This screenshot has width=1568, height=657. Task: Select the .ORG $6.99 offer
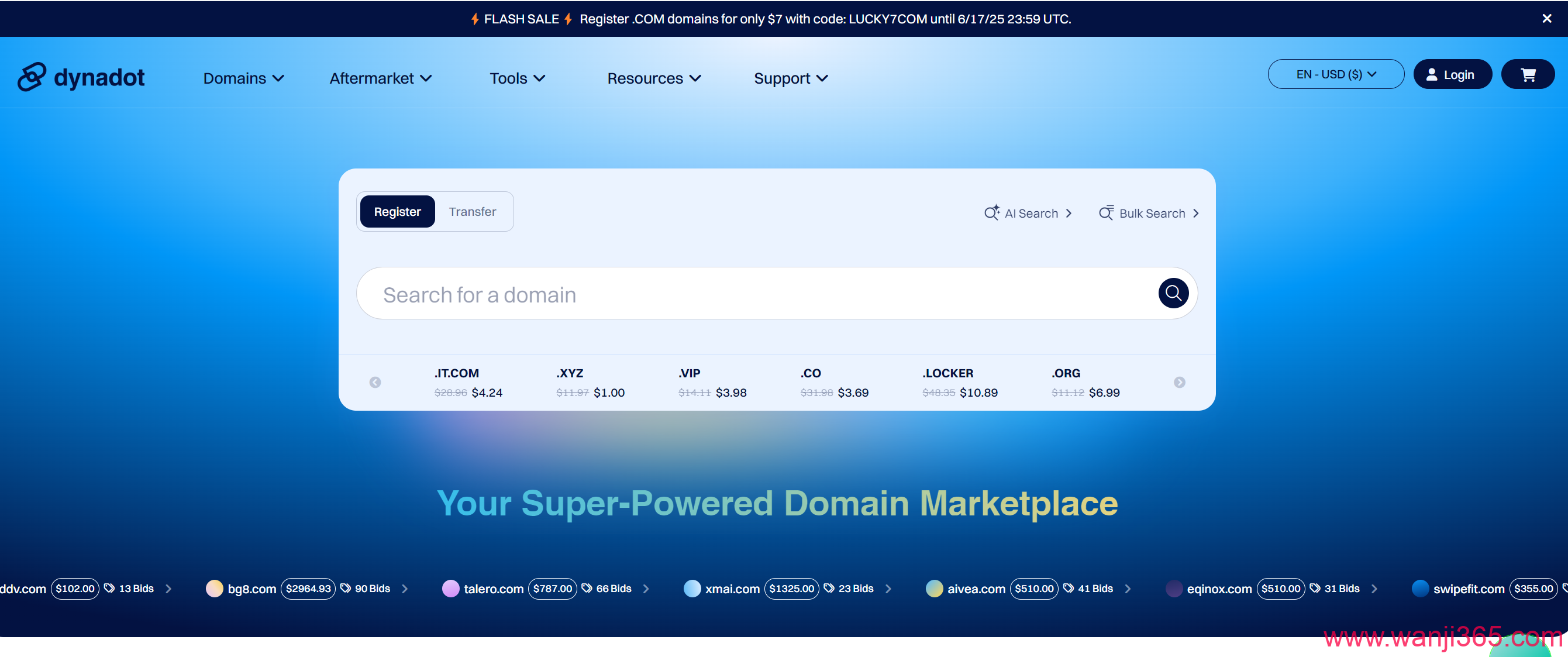(x=1085, y=383)
